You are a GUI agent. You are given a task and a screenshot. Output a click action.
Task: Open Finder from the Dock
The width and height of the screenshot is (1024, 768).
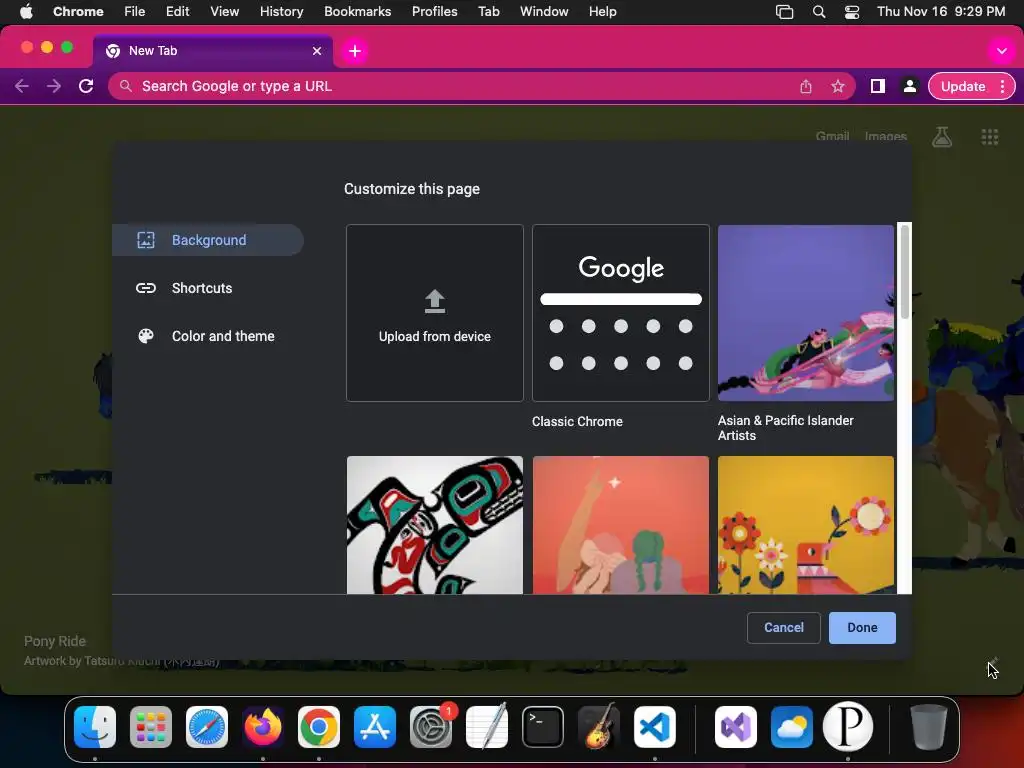[x=95, y=727]
